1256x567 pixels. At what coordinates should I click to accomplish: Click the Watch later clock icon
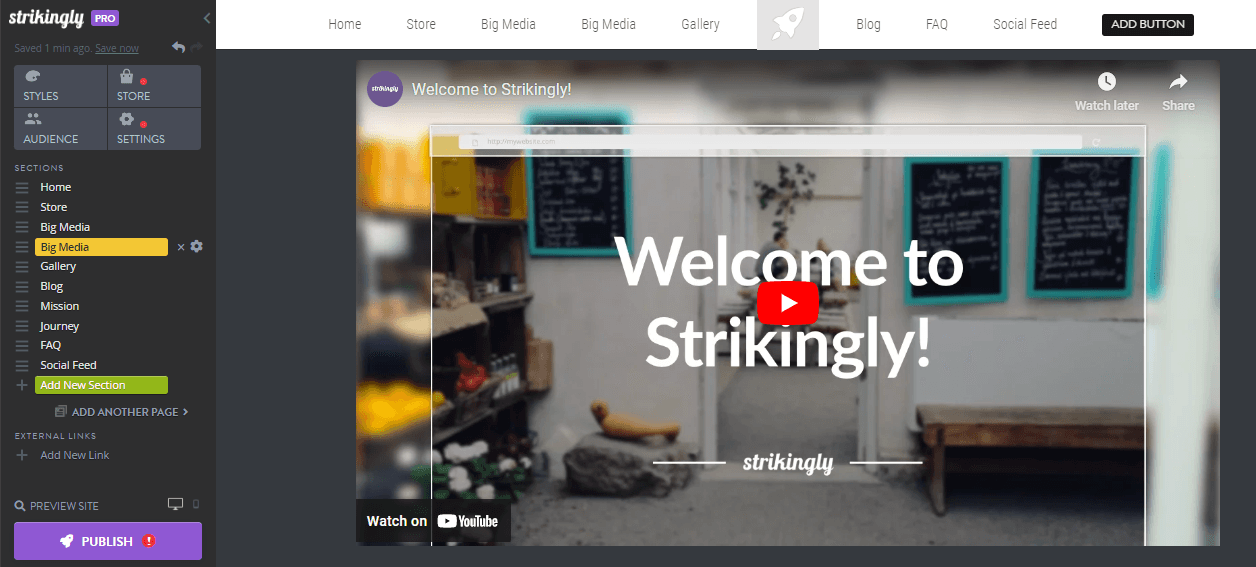1107,82
